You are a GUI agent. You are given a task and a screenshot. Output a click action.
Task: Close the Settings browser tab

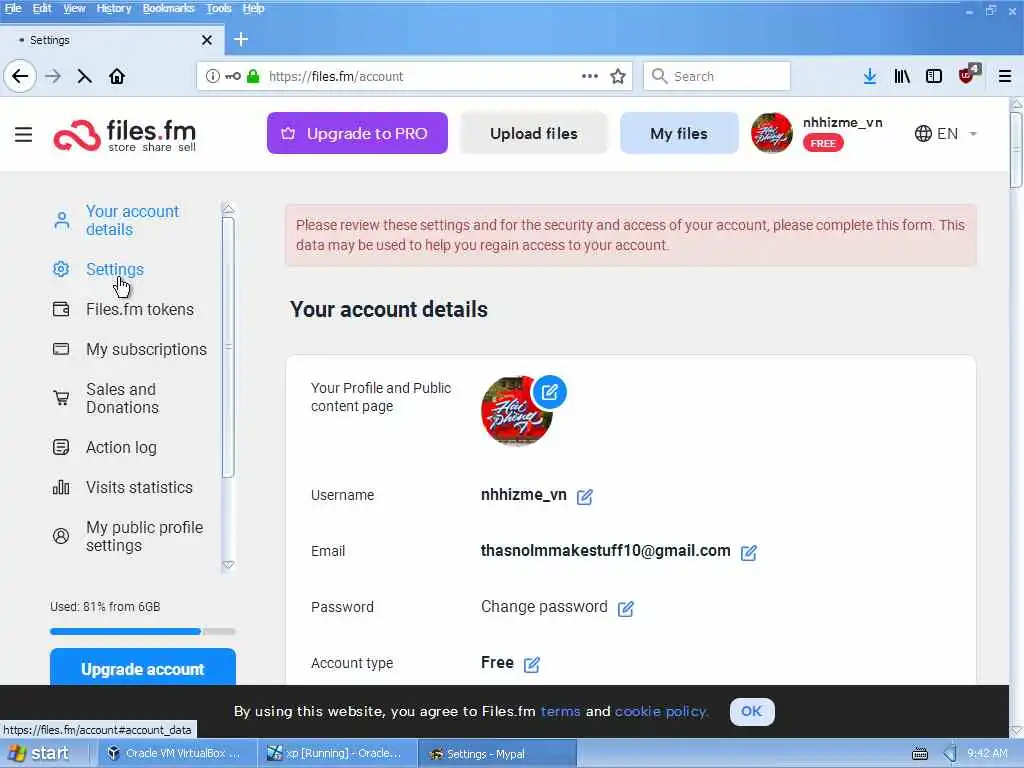(x=207, y=40)
